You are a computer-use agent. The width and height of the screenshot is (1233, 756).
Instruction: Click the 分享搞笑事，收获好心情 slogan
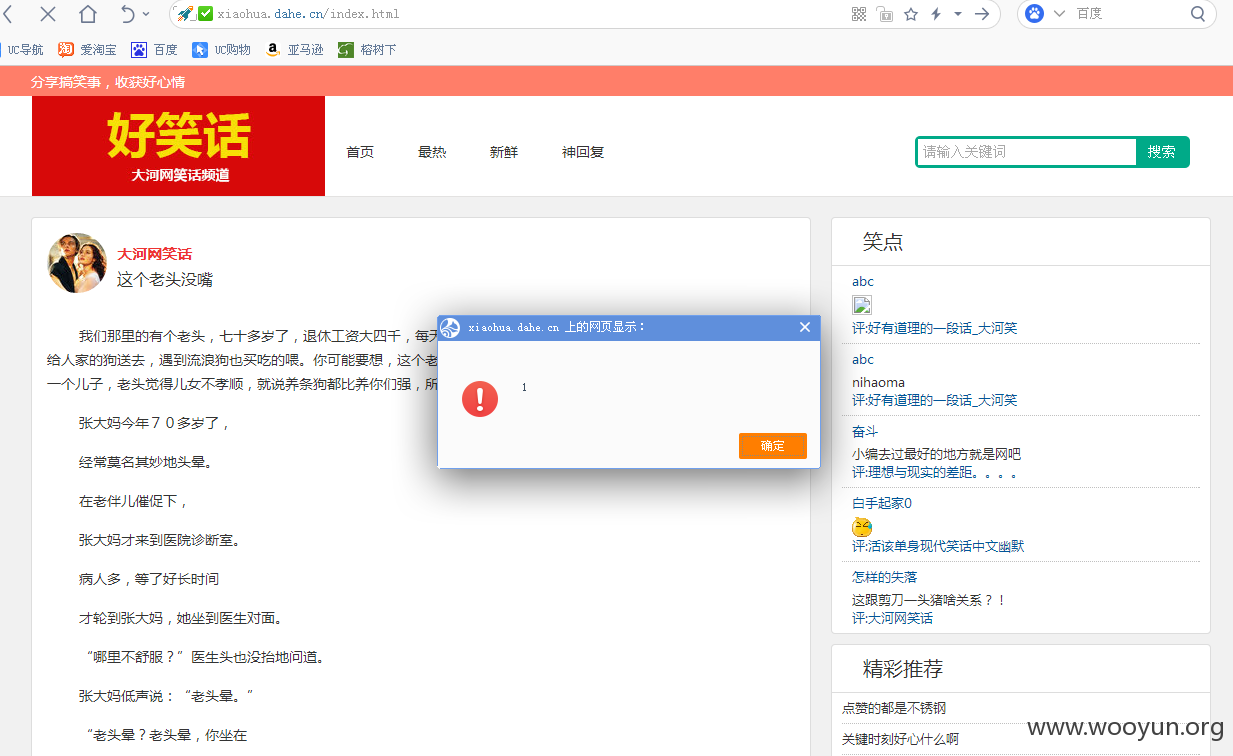pyautogui.click(x=108, y=82)
